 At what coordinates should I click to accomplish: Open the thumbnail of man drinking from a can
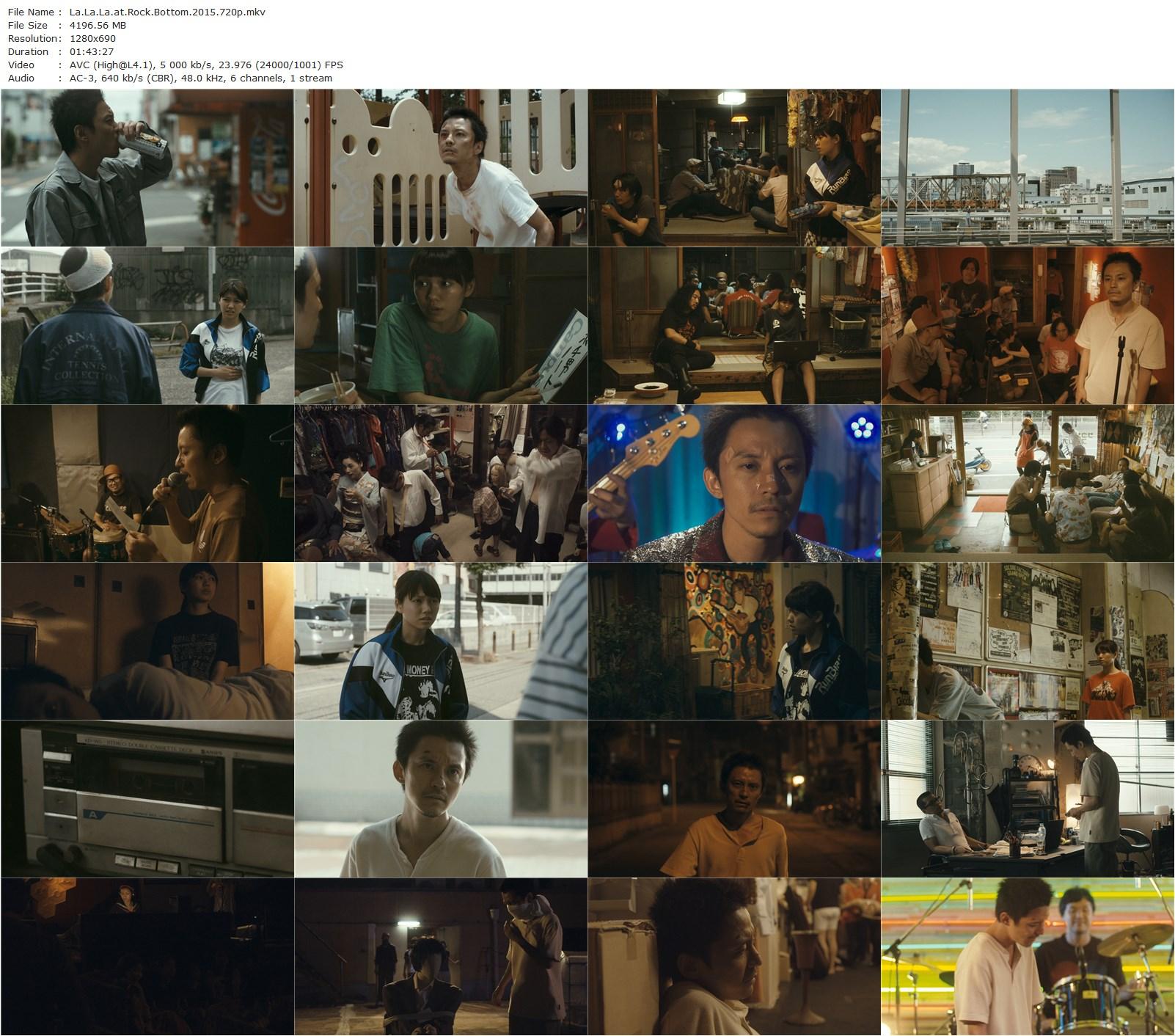click(147, 169)
